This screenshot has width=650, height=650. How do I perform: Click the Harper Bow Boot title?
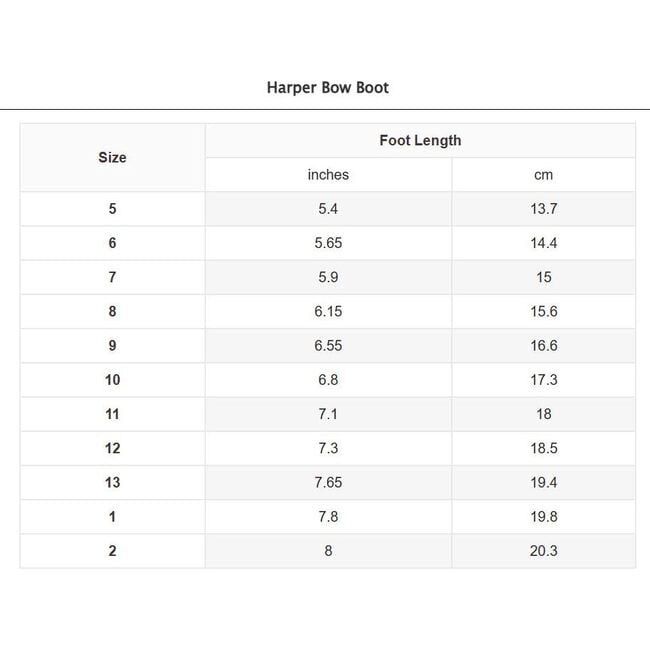[327, 87]
